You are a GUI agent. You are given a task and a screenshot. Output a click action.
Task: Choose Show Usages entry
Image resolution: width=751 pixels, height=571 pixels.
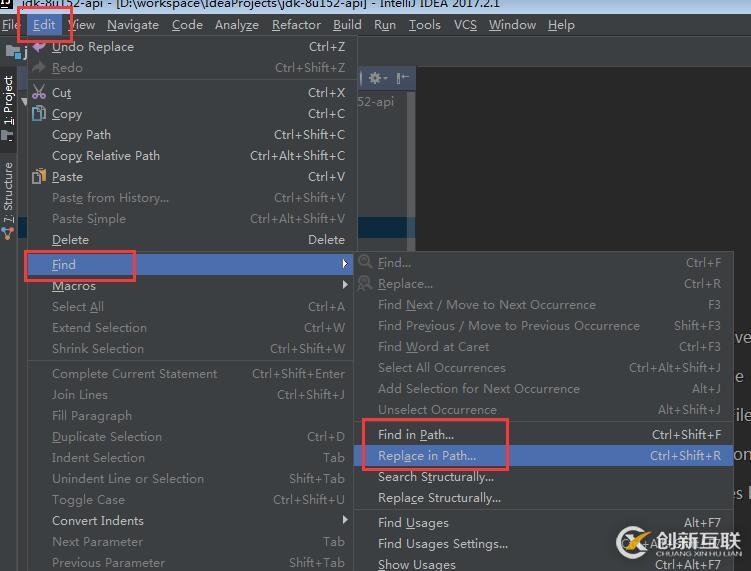tap(544, 564)
